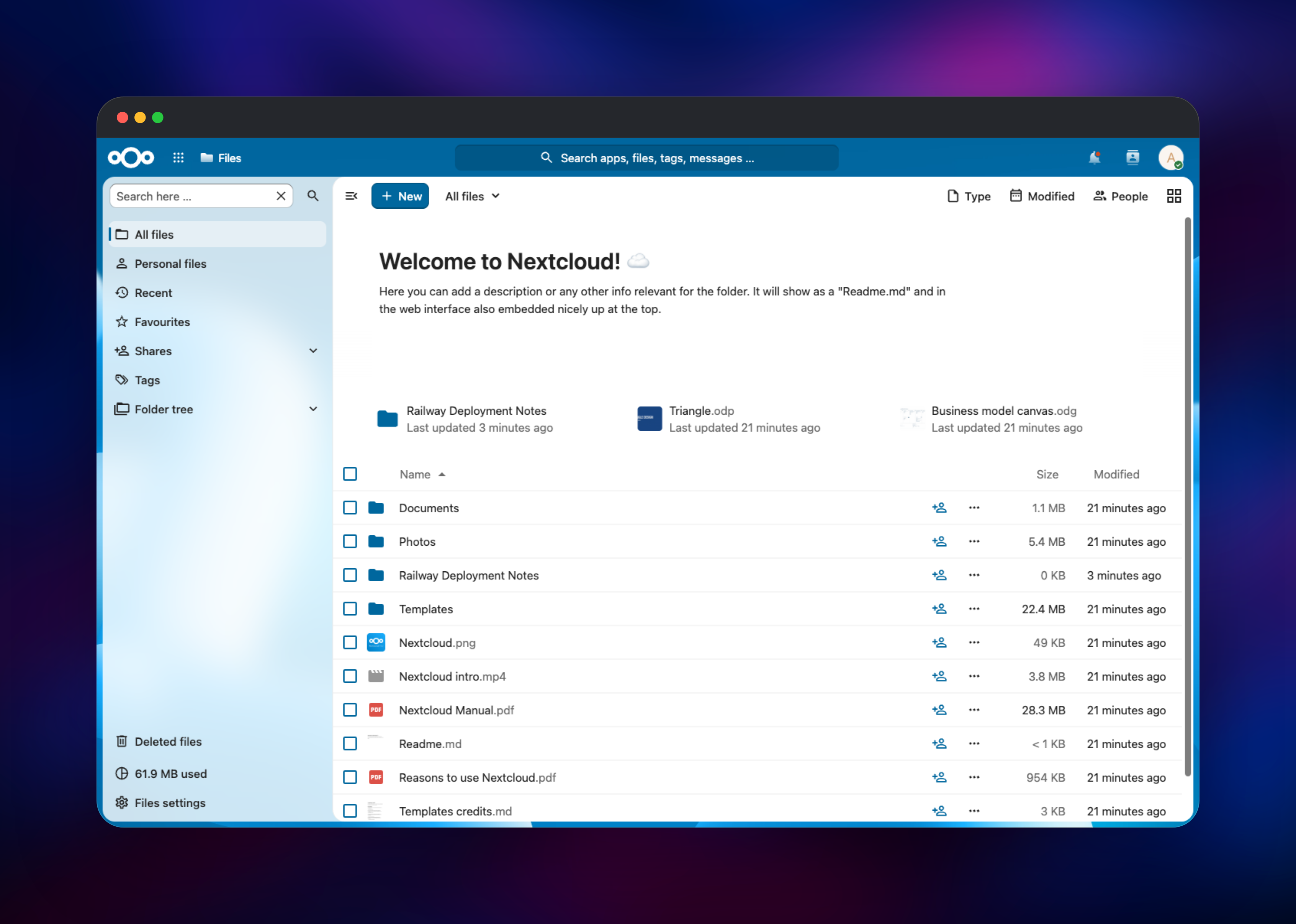
Task: Tick the Readme.md checkbox
Action: click(350, 743)
